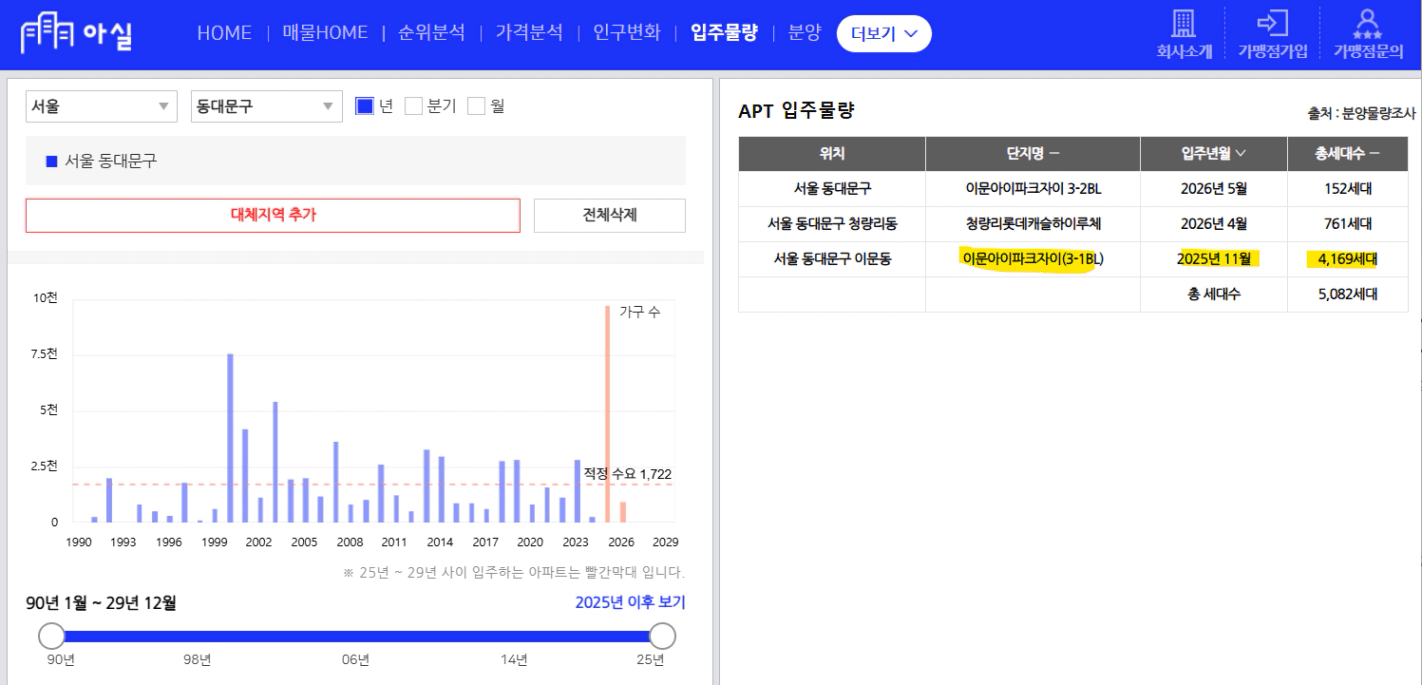Click the tall red 2025 chart bar
The width and height of the screenshot is (1422, 685).
(x=607, y=414)
